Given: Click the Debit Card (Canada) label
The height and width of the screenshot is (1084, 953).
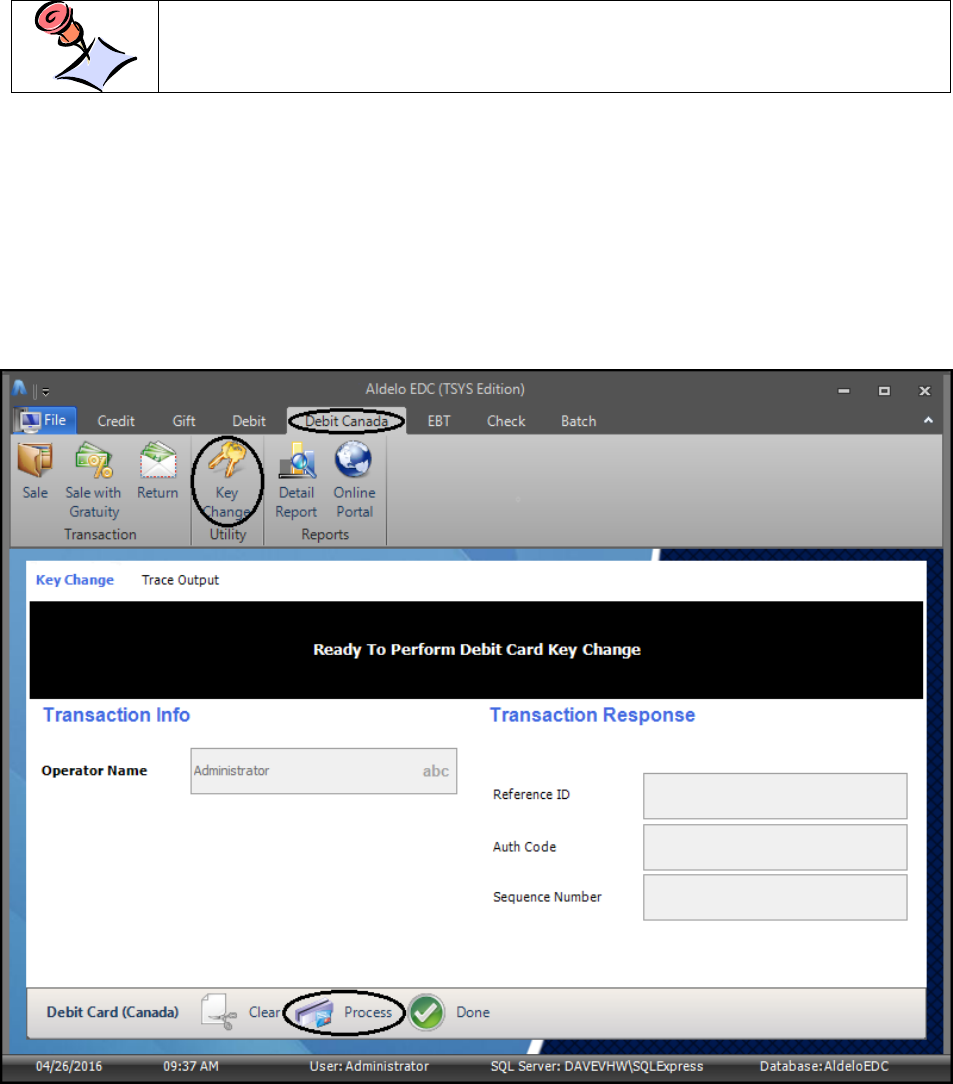Looking at the screenshot, I should click(113, 1012).
